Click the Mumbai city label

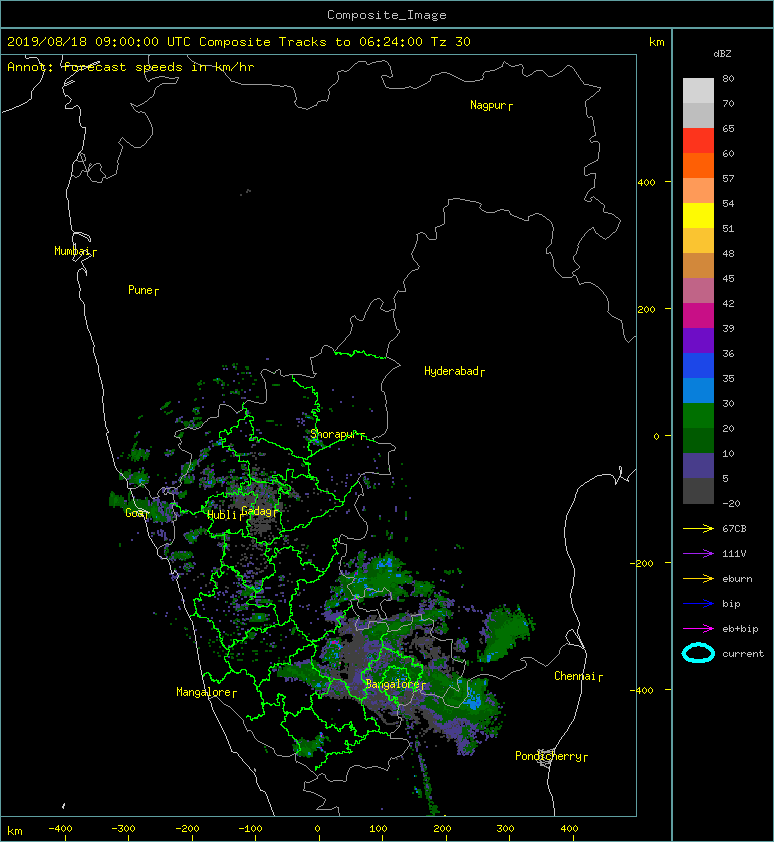(72, 251)
